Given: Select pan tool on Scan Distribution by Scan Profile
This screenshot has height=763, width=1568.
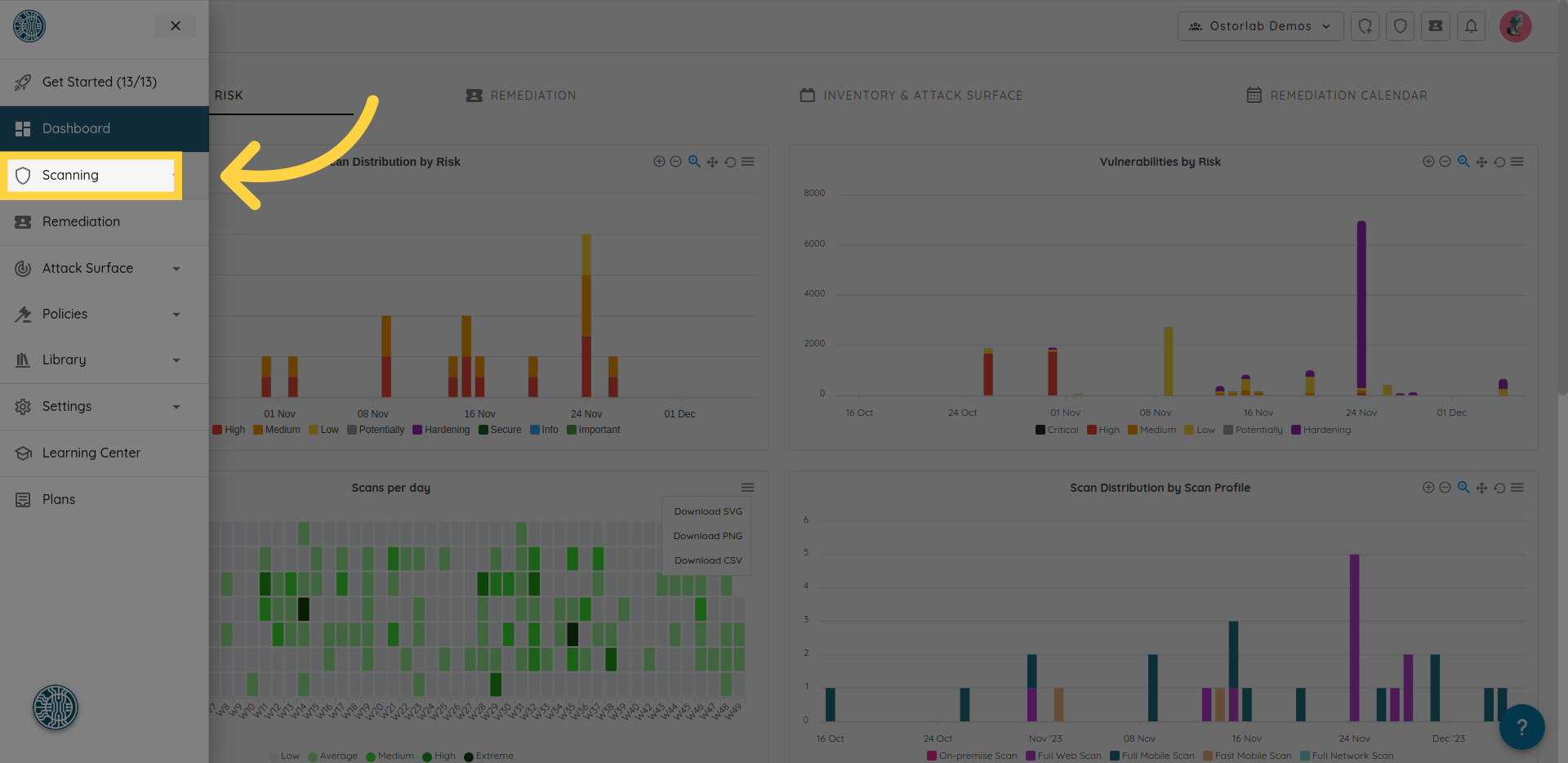Looking at the screenshot, I should point(1481,488).
